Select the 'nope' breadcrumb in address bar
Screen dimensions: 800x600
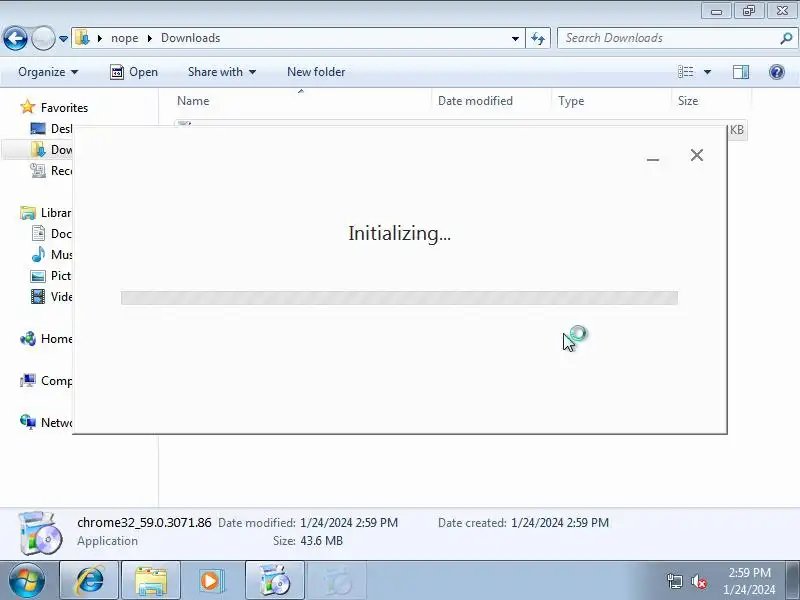click(x=124, y=38)
